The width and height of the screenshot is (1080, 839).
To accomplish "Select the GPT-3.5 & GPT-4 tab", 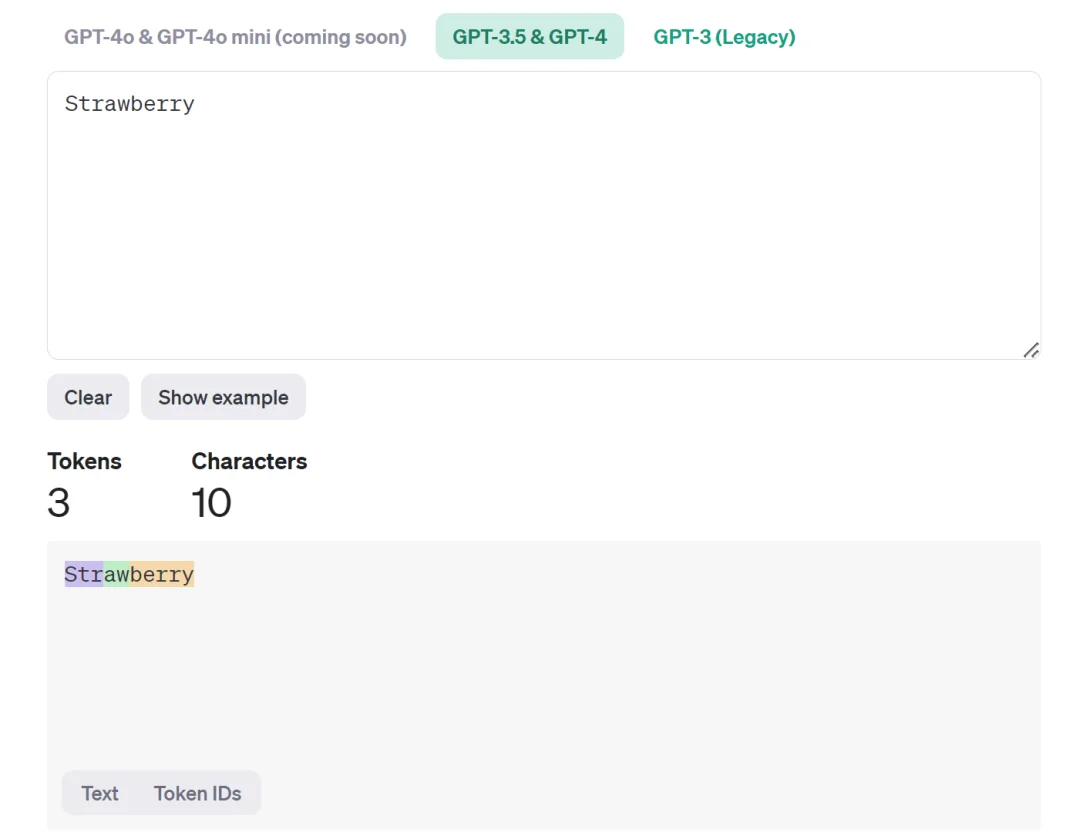I will [x=529, y=37].
